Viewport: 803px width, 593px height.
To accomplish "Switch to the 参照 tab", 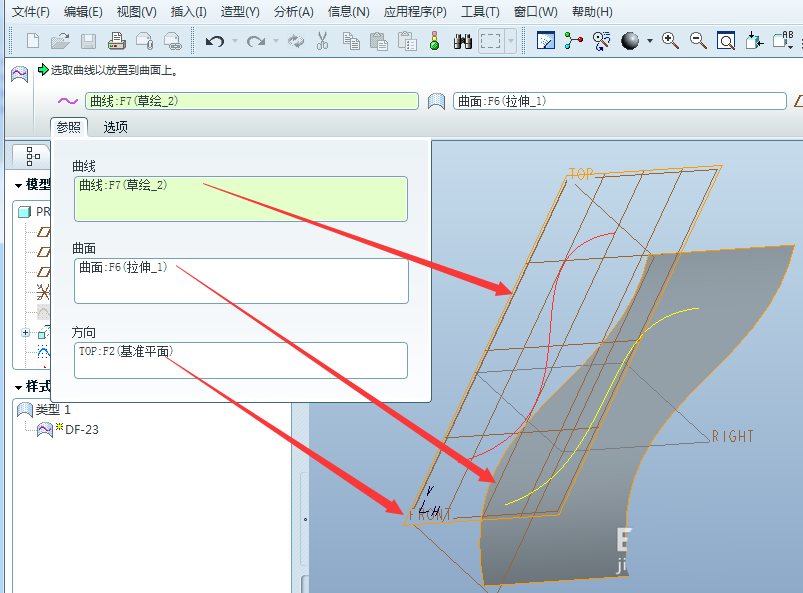I will tap(69, 127).
